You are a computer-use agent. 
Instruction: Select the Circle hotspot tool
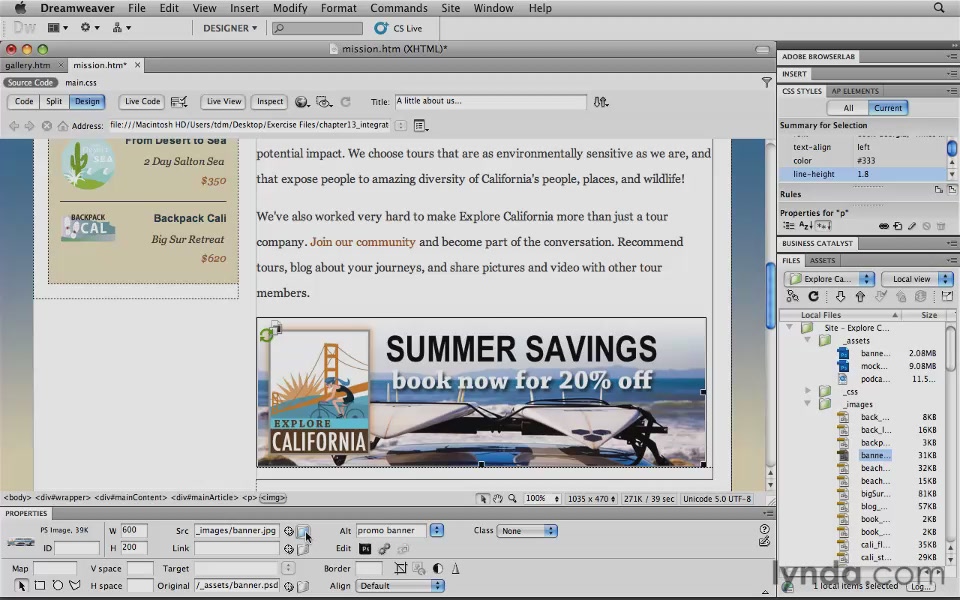click(58, 585)
